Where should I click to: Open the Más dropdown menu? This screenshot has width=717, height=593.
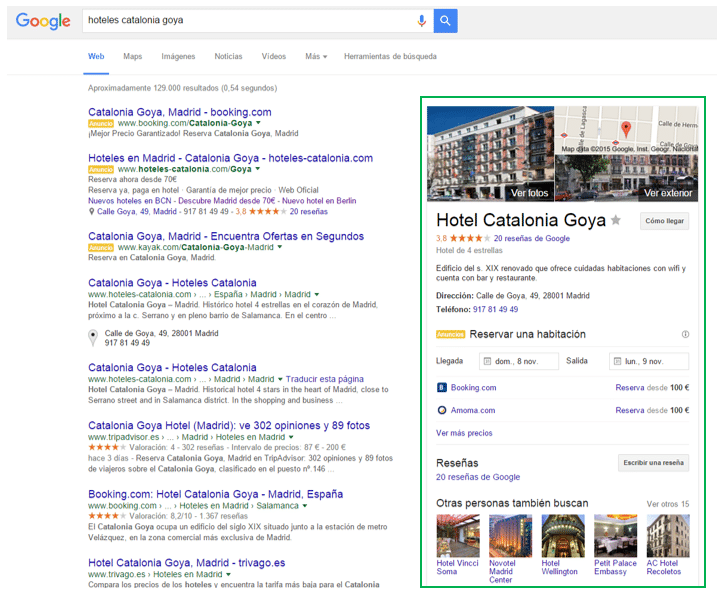tap(316, 57)
